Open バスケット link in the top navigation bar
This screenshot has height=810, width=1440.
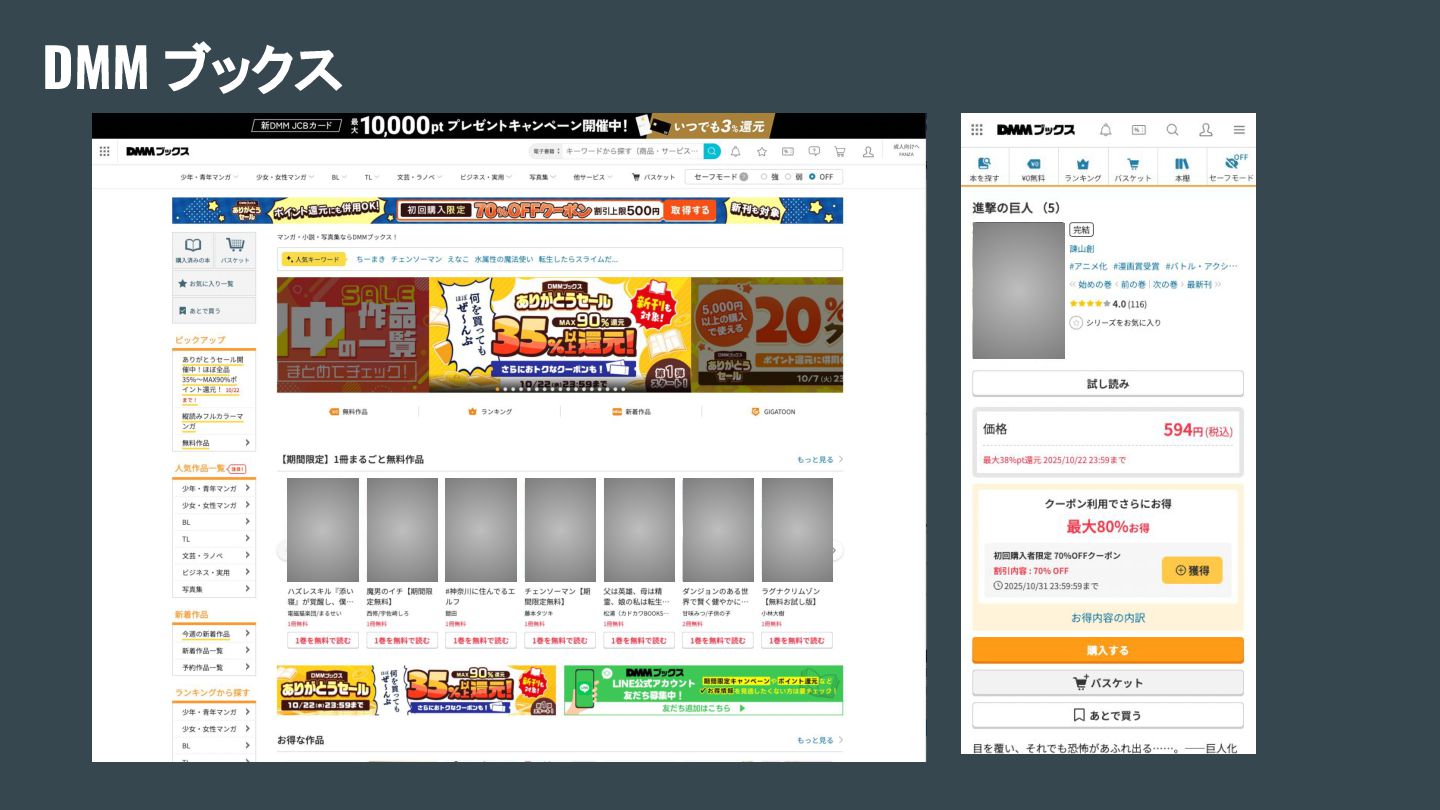[654, 177]
